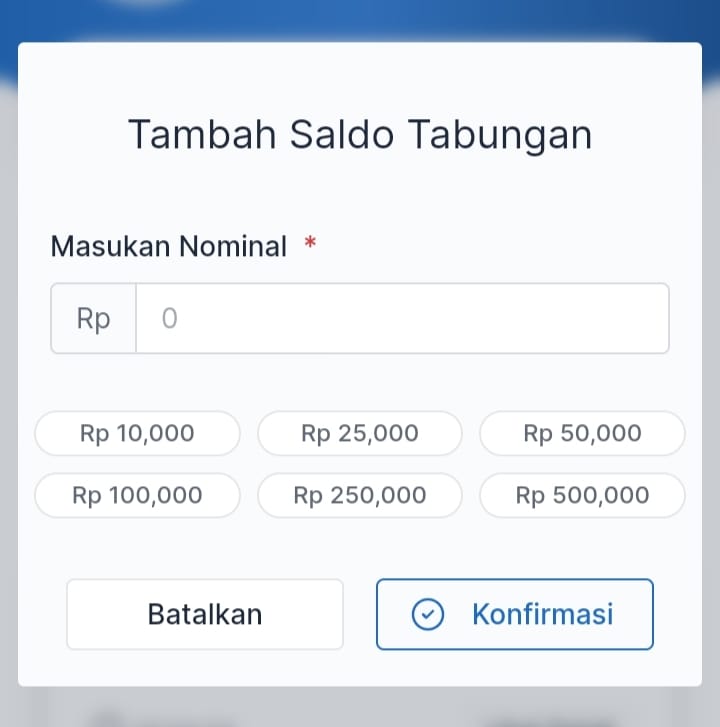720x727 pixels.
Task: Click the checkmark circle icon in Konfirmasi
Action: (x=428, y=614)
